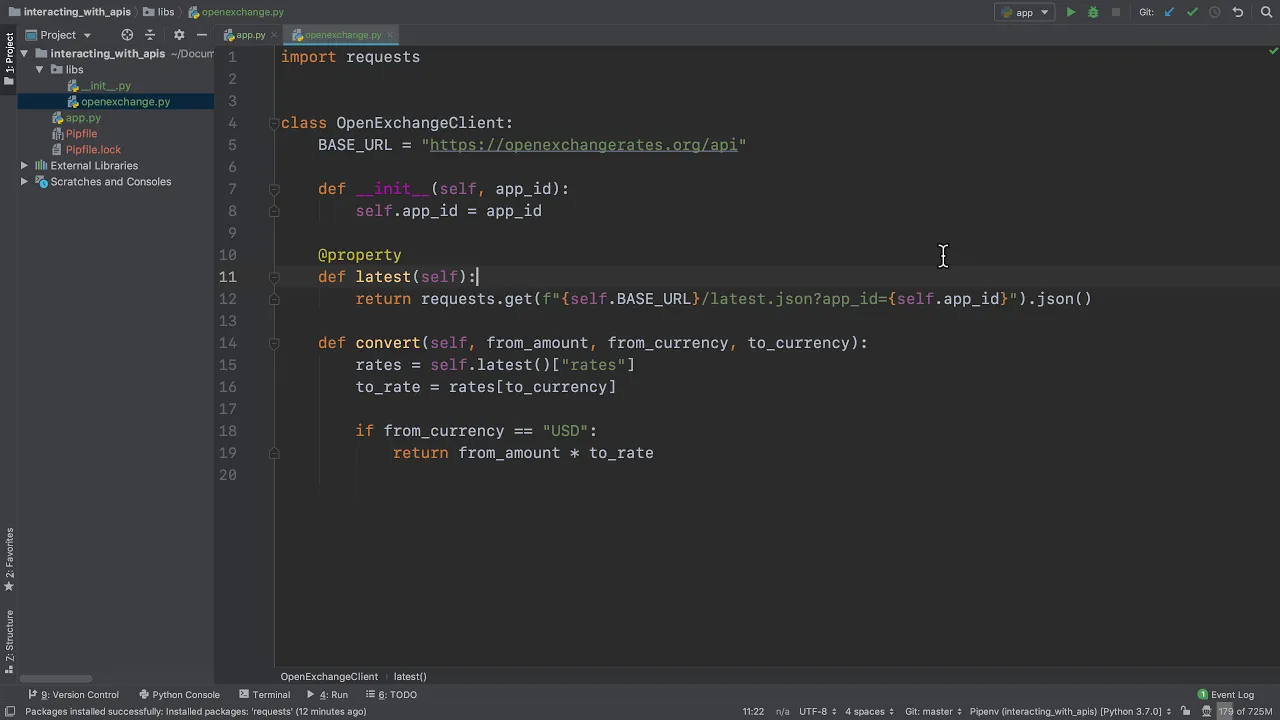Image resolution: width=1280 pixels, height=720 pixels.
Task: Open the app run configuration dropdown
Action: tap(1024, 12)
